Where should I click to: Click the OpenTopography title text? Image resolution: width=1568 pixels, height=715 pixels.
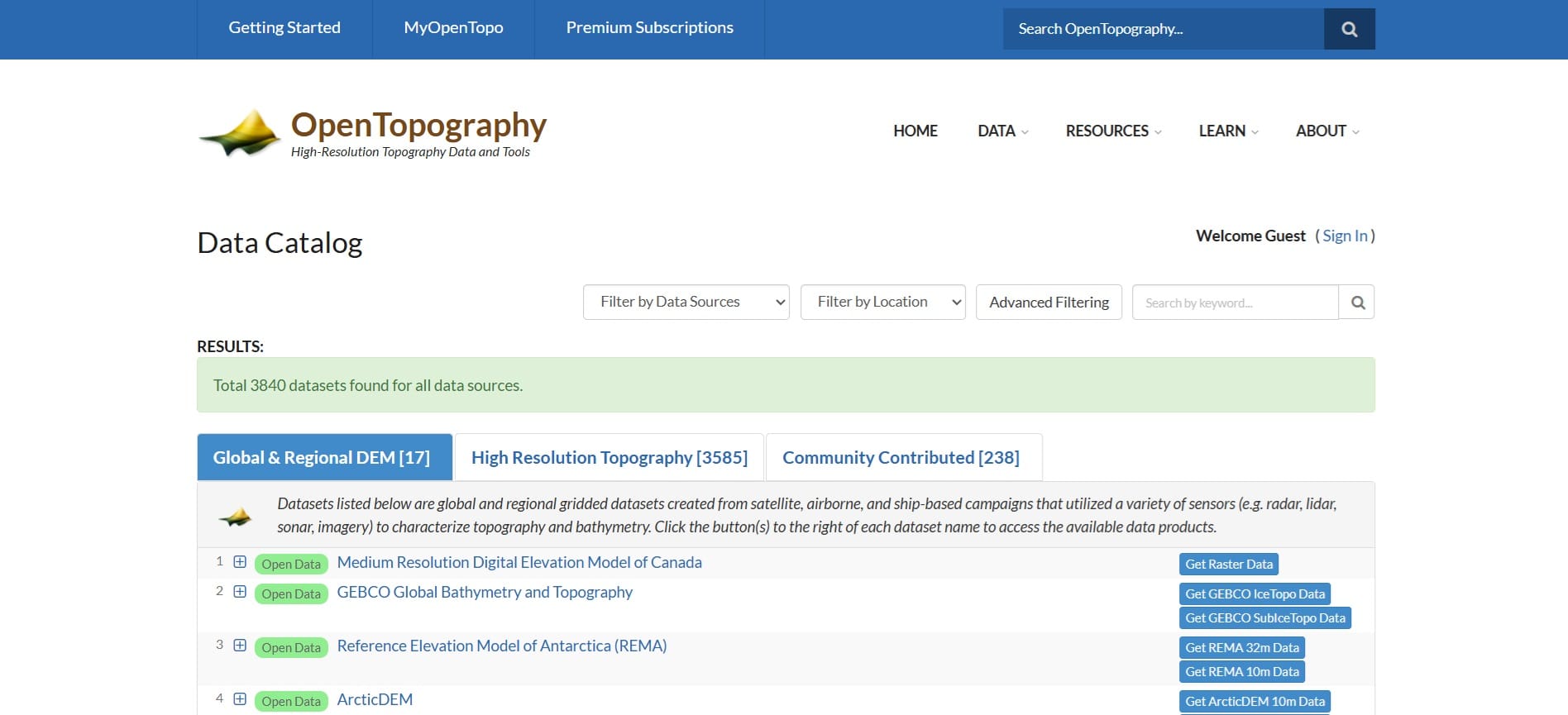click(418, 125)
